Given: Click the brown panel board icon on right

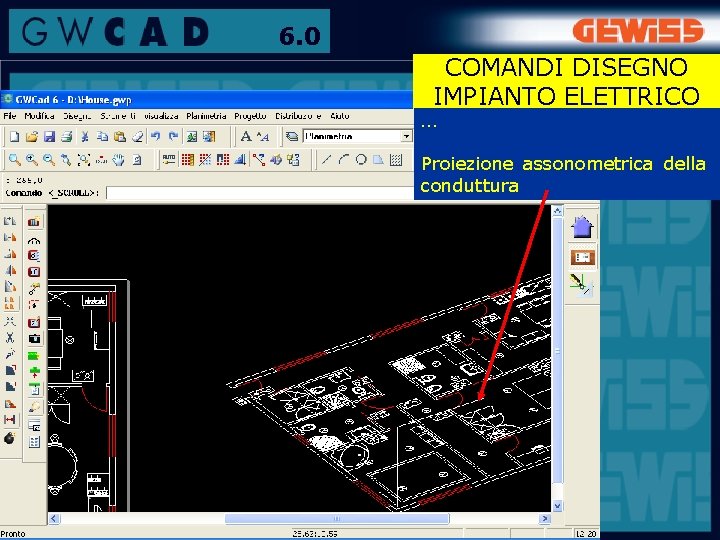Looking at the screenshot, I should (x=582, y=257).
